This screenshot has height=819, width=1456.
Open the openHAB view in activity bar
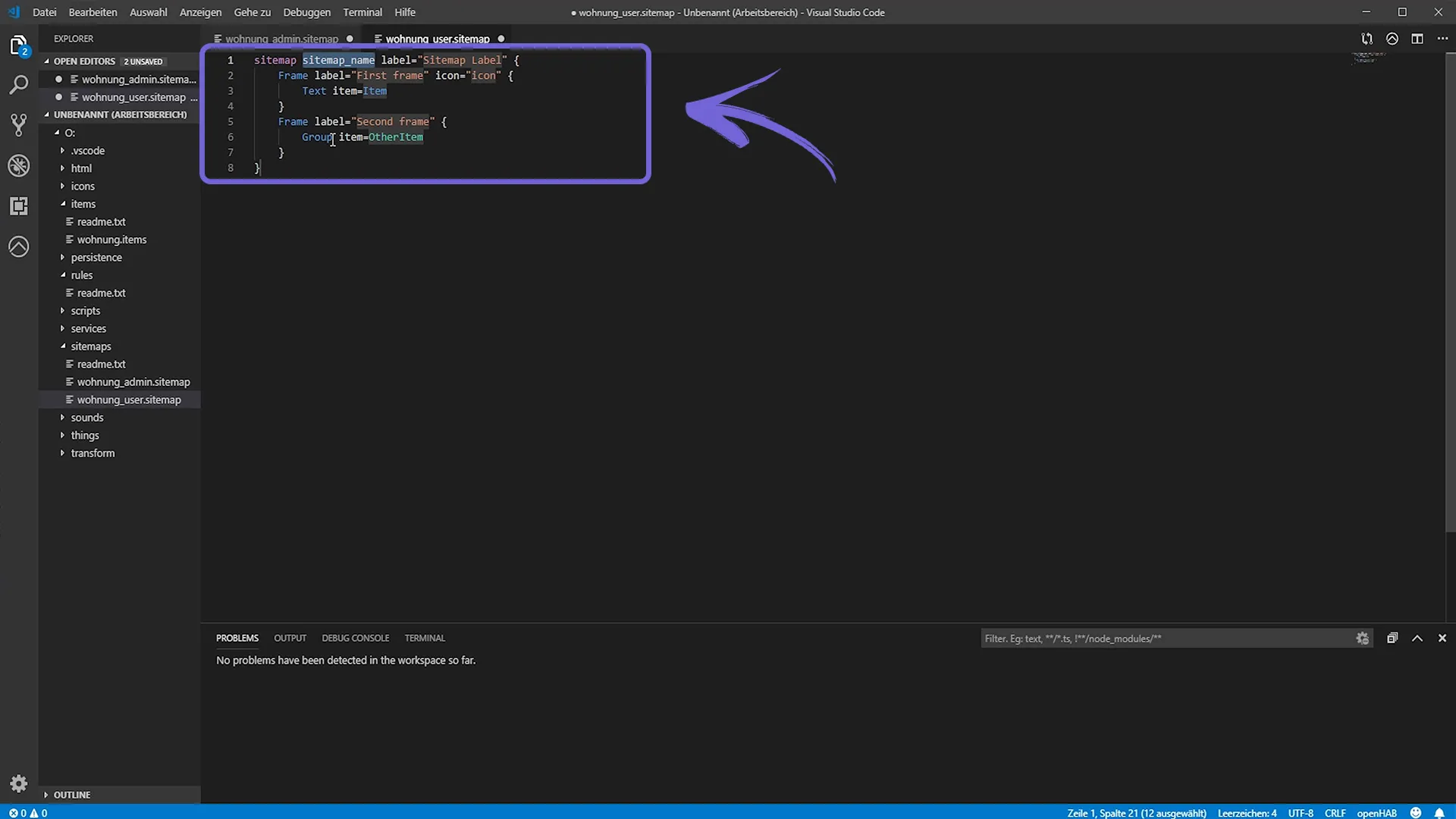coord(19,246)
